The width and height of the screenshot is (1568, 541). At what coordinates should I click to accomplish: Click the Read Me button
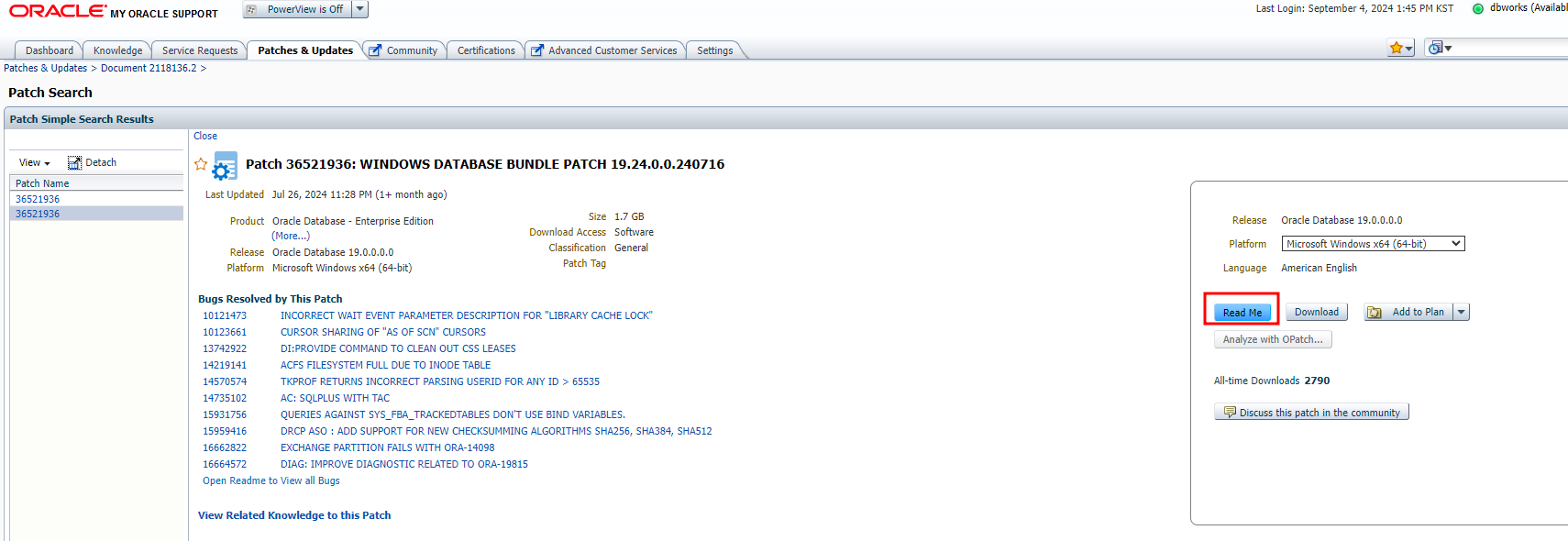[1242, 313]
